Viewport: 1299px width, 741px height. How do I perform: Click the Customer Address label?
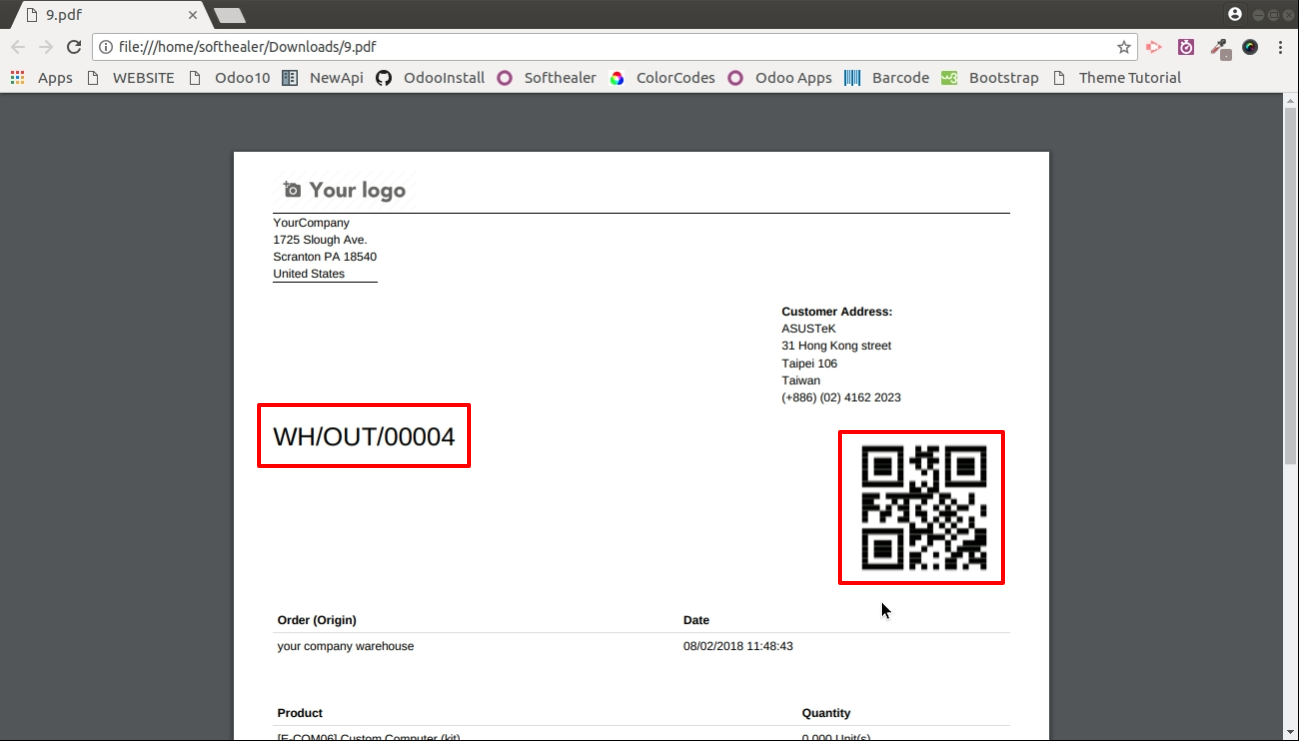point(837,312)
